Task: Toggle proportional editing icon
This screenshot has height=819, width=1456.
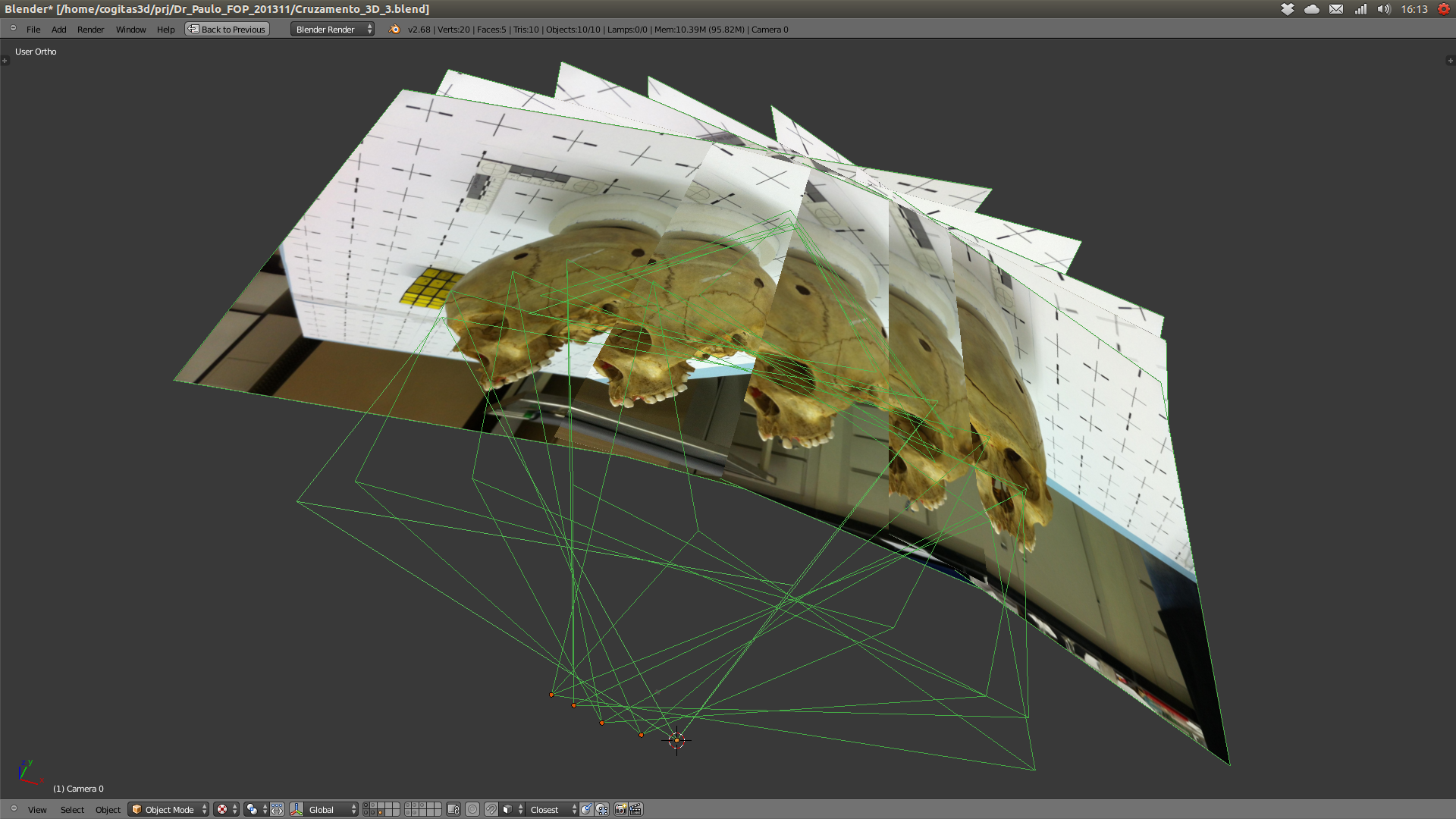Action: coord(472,809)
